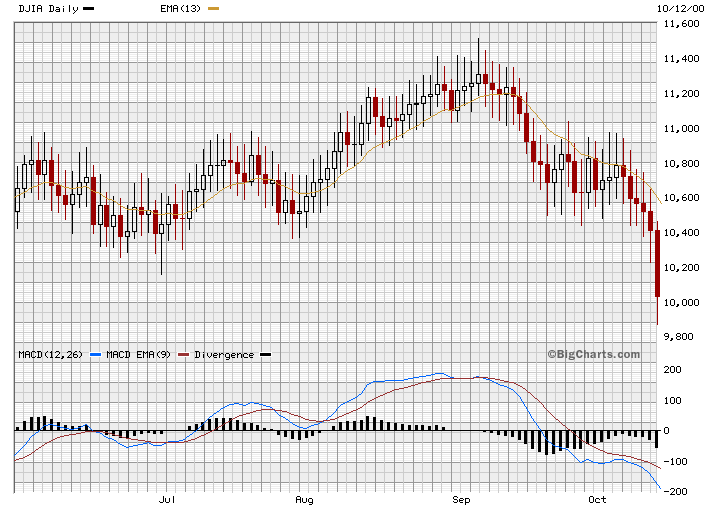Click the orange EMA(13) legend swatch
The width and height of the screenshot is (720, 510).
coord(212,8)
